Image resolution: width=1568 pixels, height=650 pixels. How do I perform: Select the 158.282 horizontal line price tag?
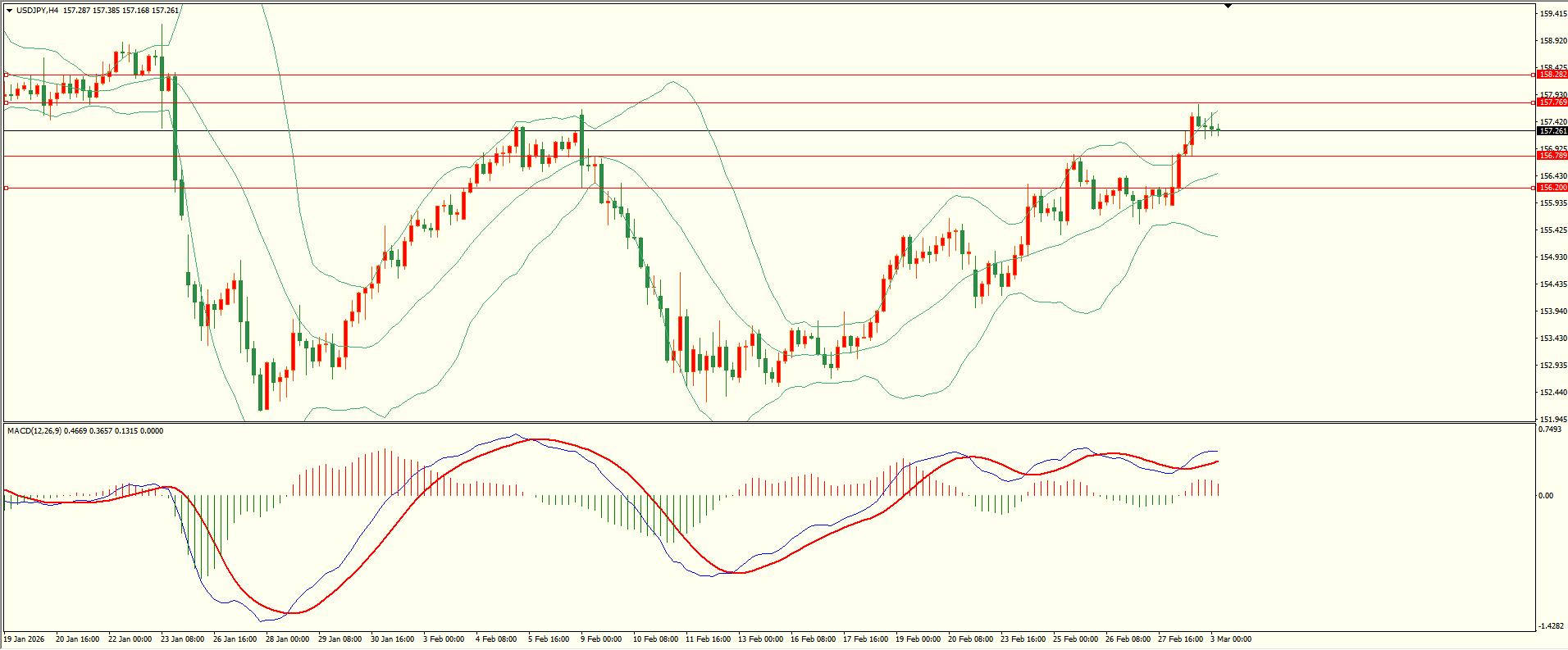1552,75
